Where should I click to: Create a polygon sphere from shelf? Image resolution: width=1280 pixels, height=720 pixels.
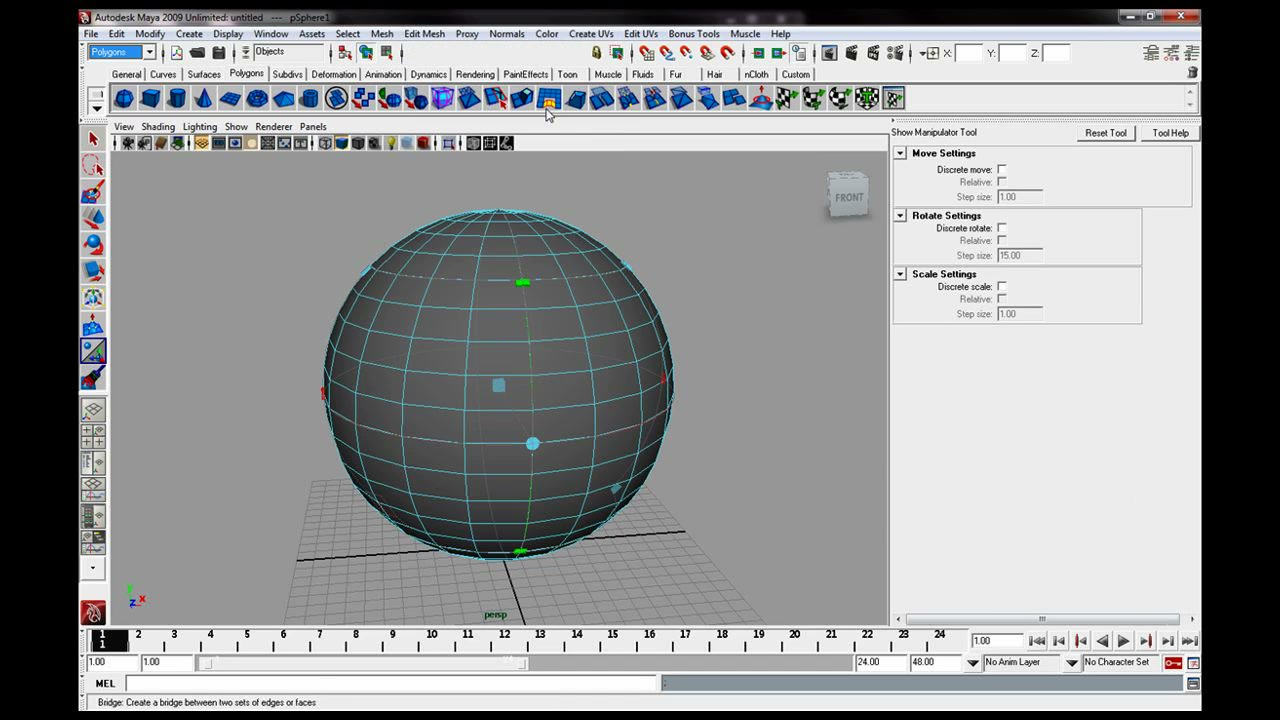pyautogui.click(x=124, y=98)
